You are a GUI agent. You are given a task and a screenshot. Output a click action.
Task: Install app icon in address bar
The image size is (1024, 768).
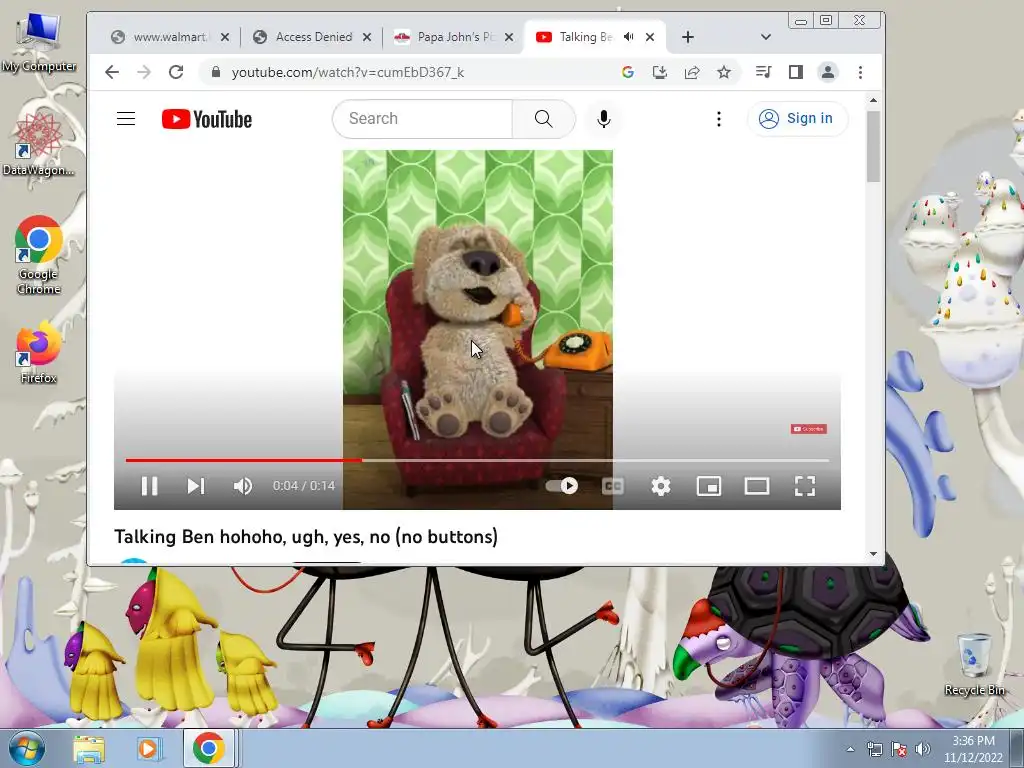coord(660,72)
